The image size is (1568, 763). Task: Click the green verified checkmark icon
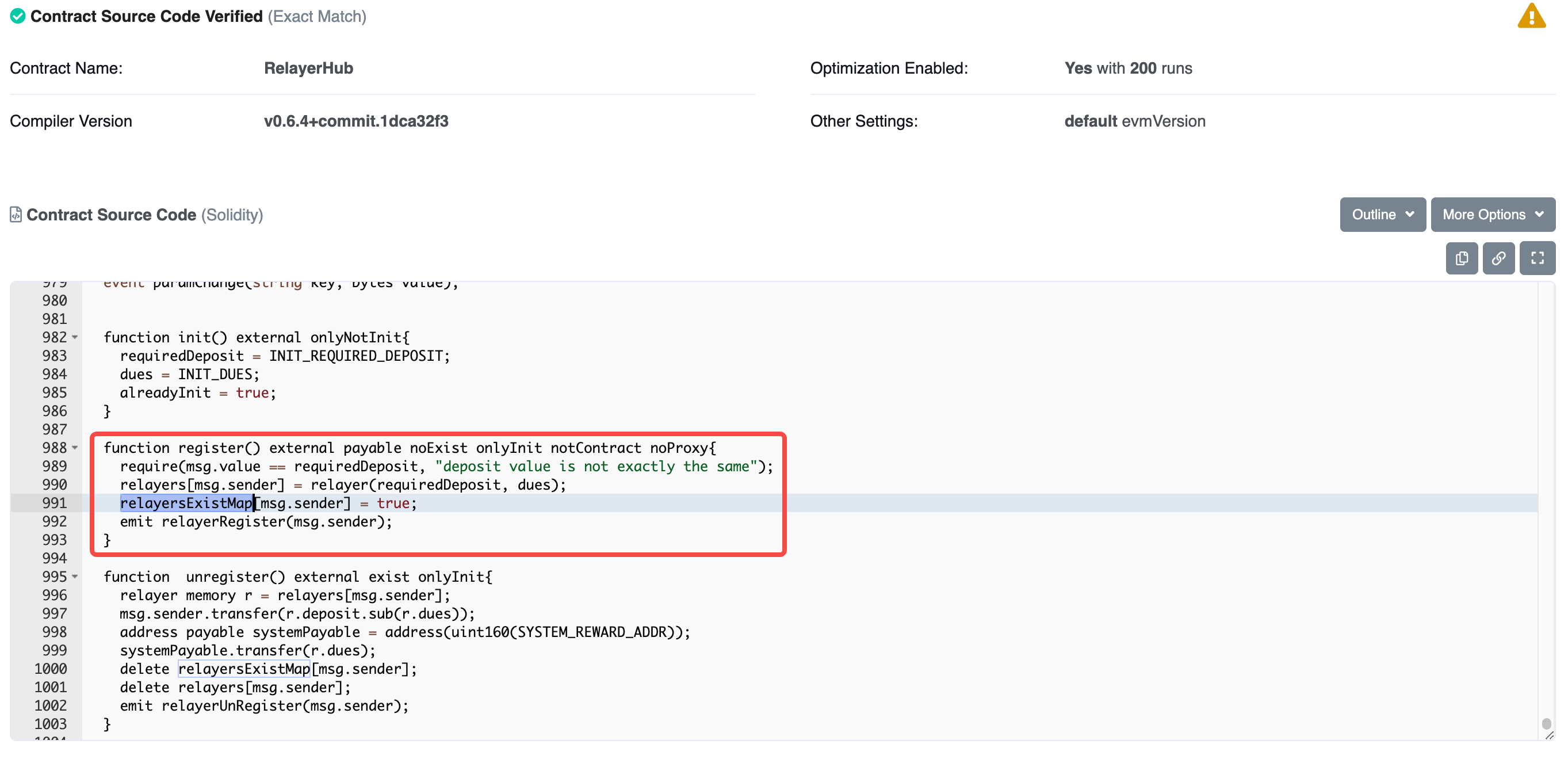(18, 17)
